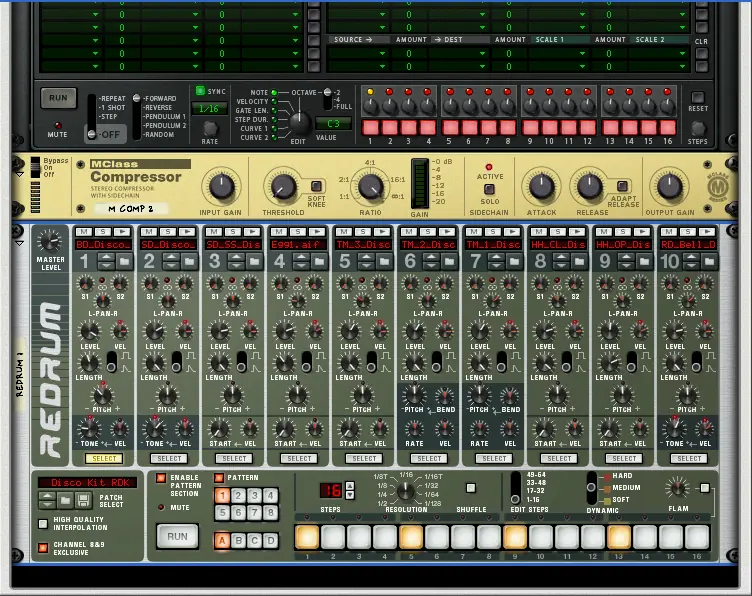Toggle Redrum step 13 pad
The height and width of the screenshot is (596, 752).
(619, 537)
